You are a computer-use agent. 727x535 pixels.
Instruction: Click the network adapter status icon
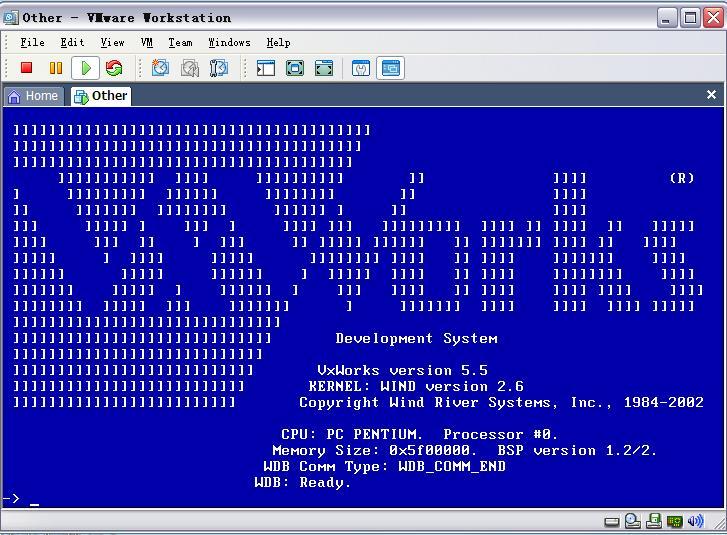pos(675,522)
